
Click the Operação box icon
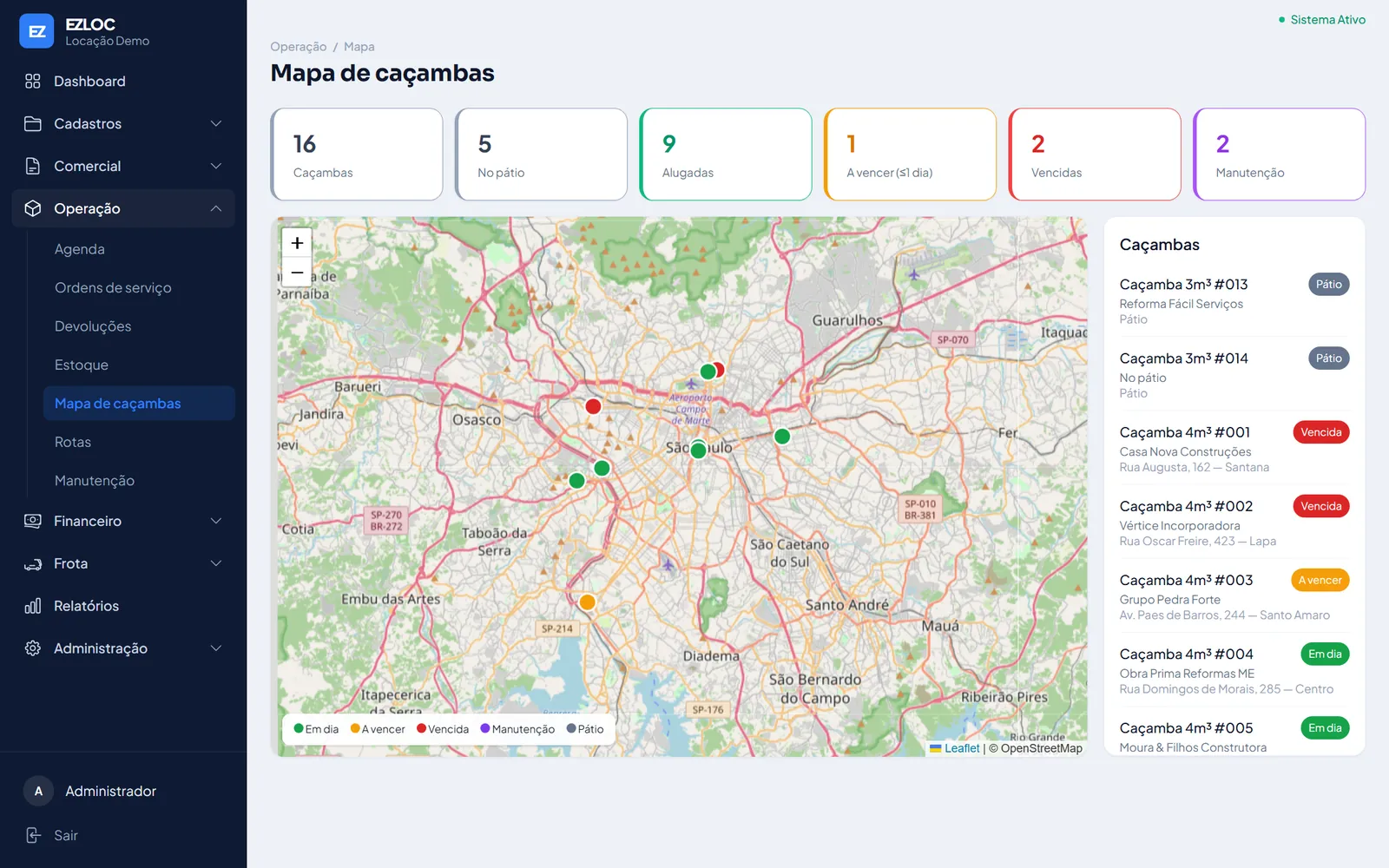pos(33,208)
